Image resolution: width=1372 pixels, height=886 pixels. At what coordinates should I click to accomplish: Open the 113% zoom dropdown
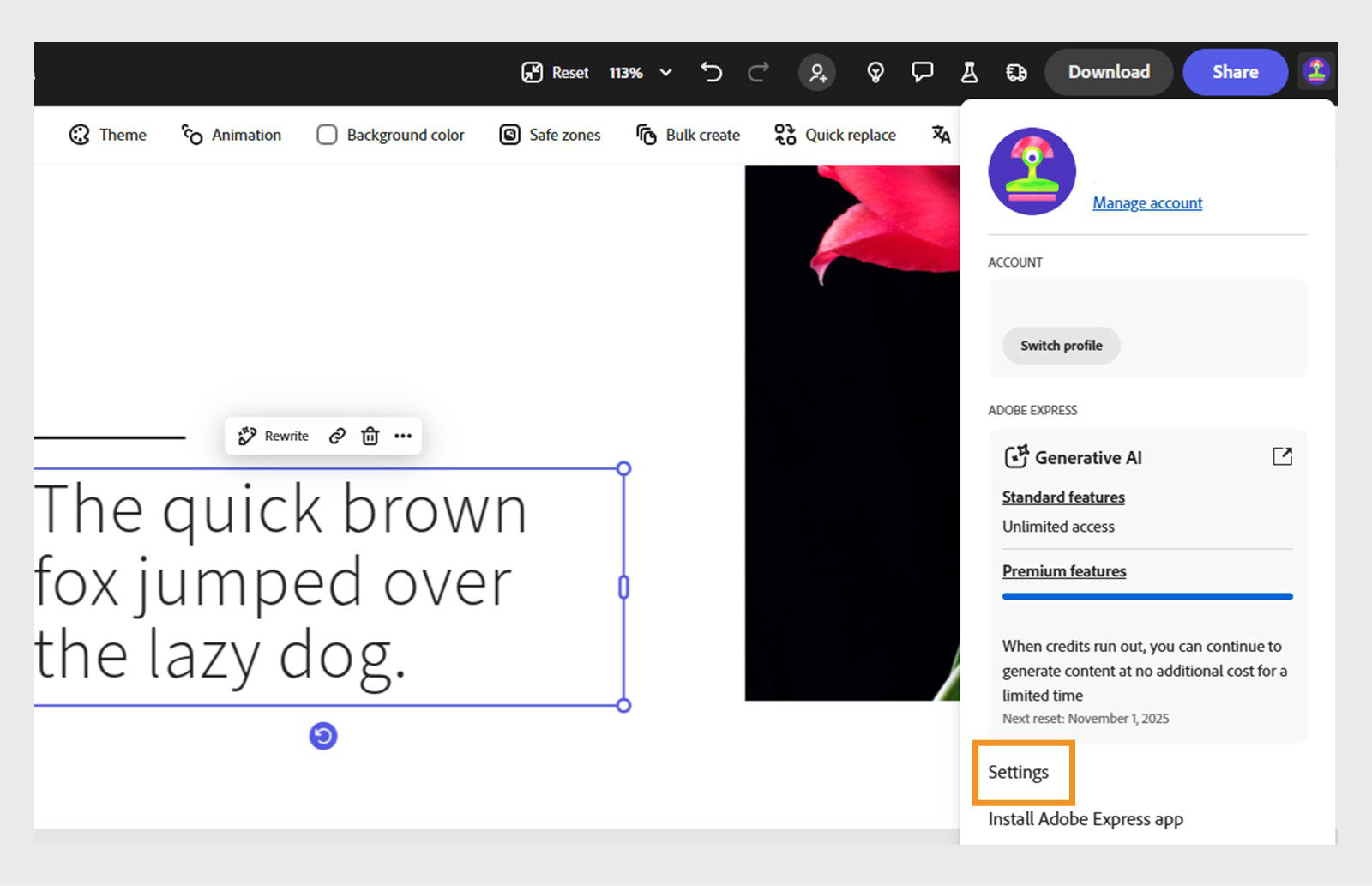641,73
